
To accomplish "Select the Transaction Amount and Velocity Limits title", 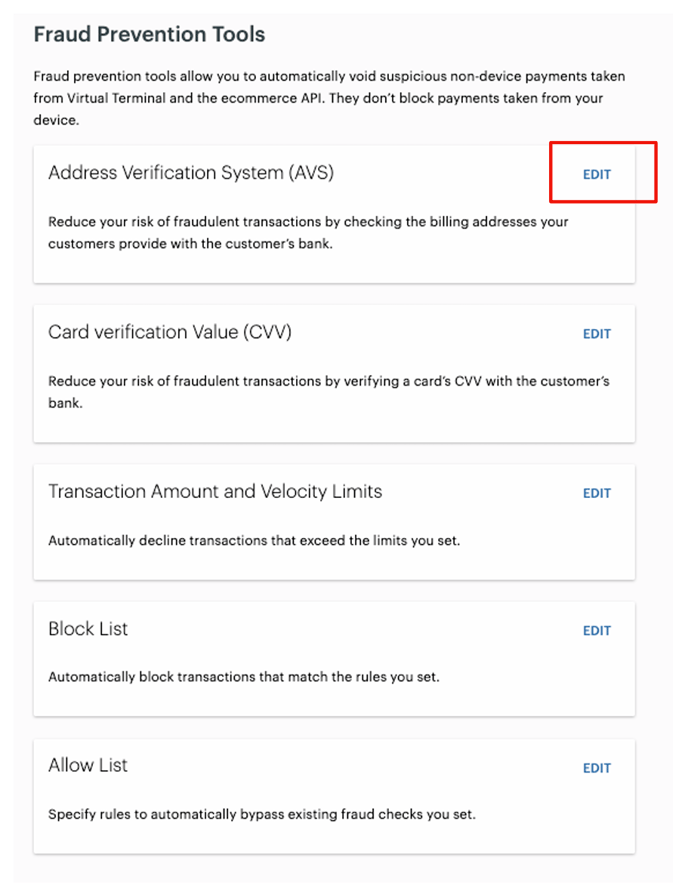I will [x=215, y=491].
